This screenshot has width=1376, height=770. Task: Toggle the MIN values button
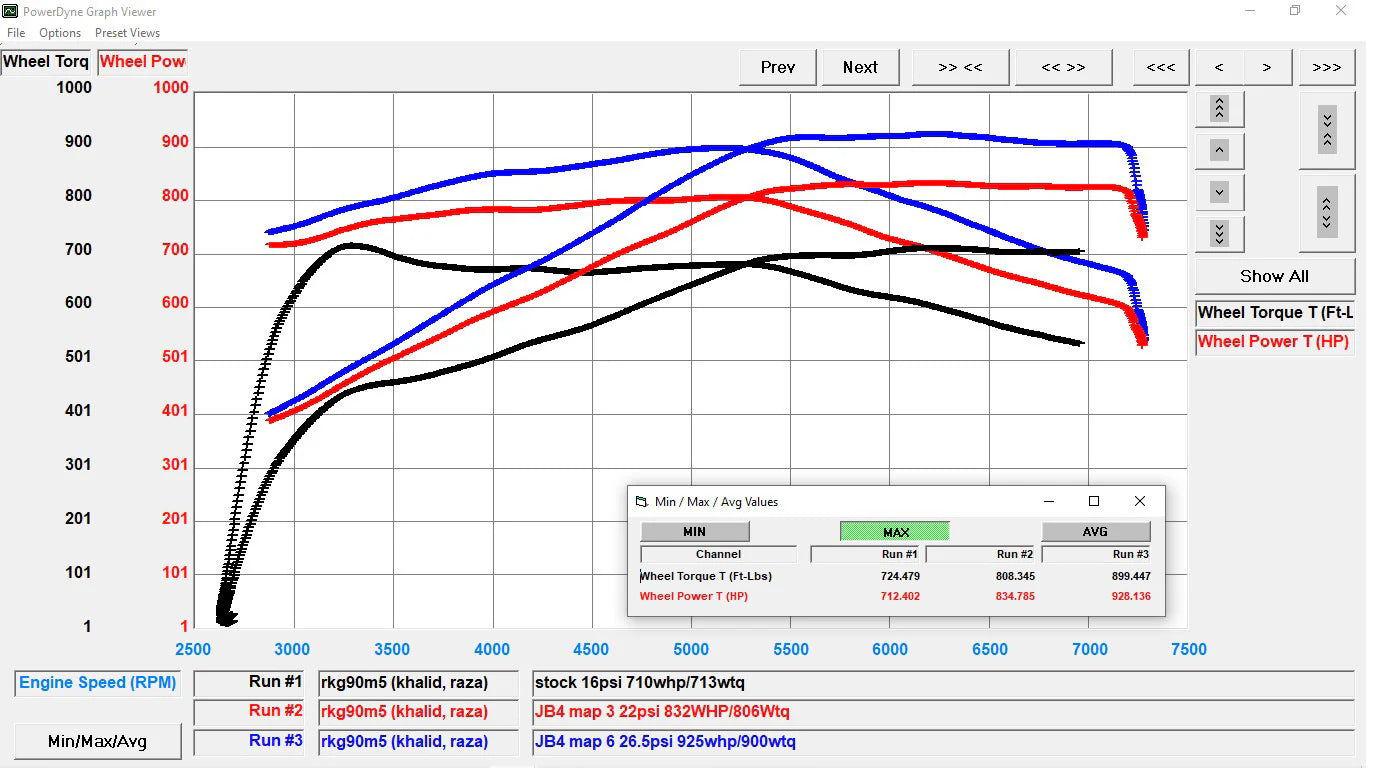(694, 532)
